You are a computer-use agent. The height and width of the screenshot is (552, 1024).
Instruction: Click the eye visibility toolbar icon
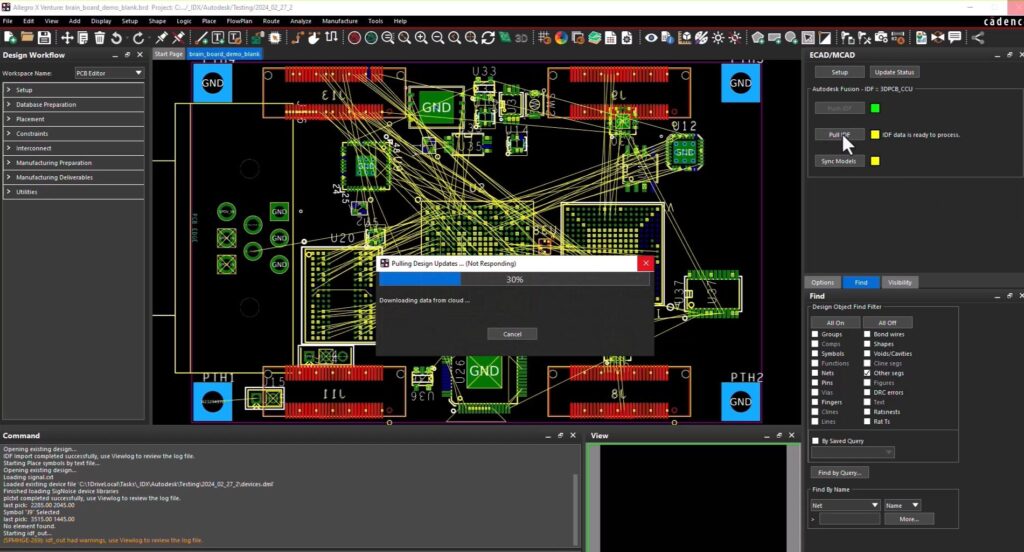651,38
